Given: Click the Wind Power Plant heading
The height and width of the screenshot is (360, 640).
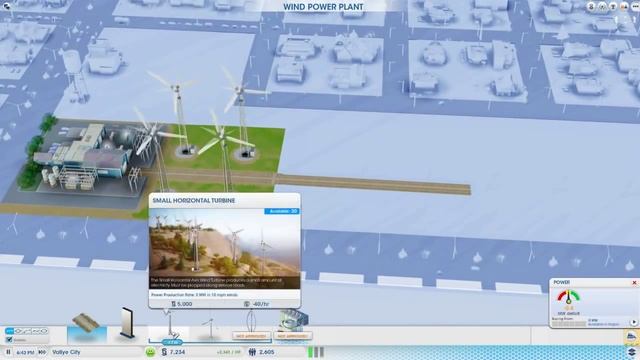Looking at the screenshot, I should click(x=323, y=7).
